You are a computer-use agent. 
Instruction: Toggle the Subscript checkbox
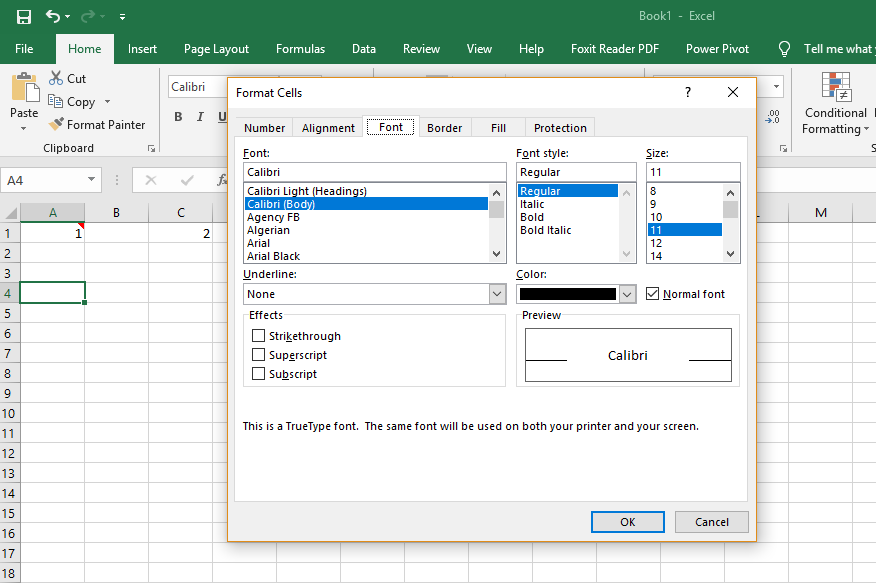click(258, 374)
